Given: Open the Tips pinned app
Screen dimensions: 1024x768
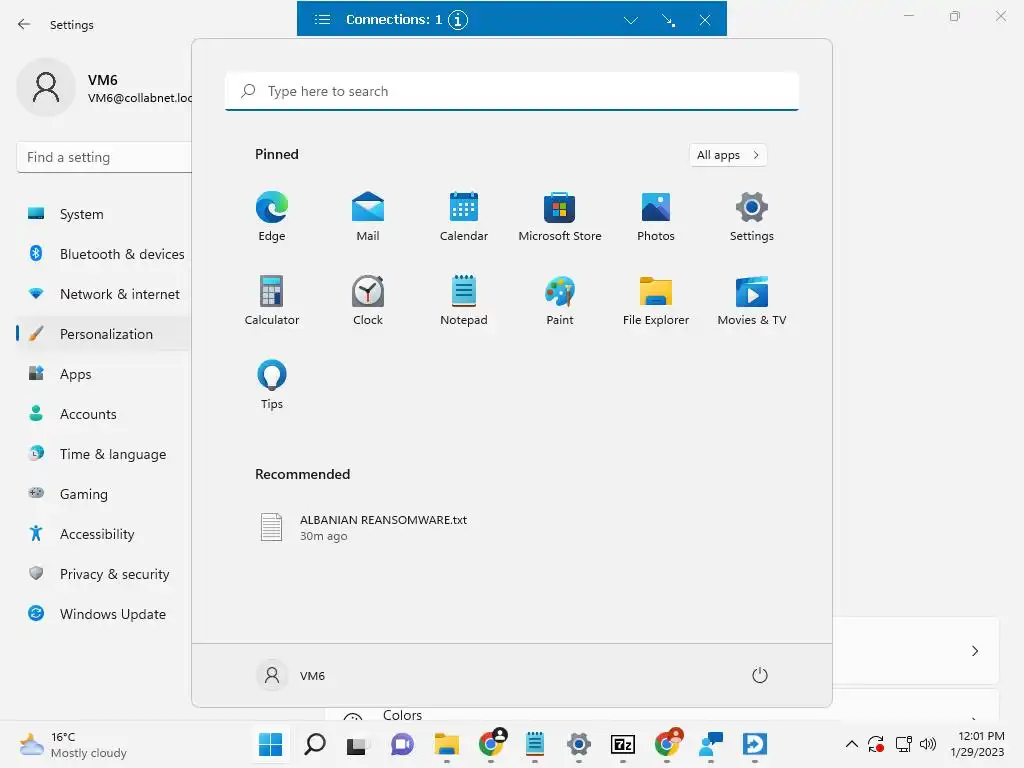Looking at the screenshot, I should [x=272, y=385].
